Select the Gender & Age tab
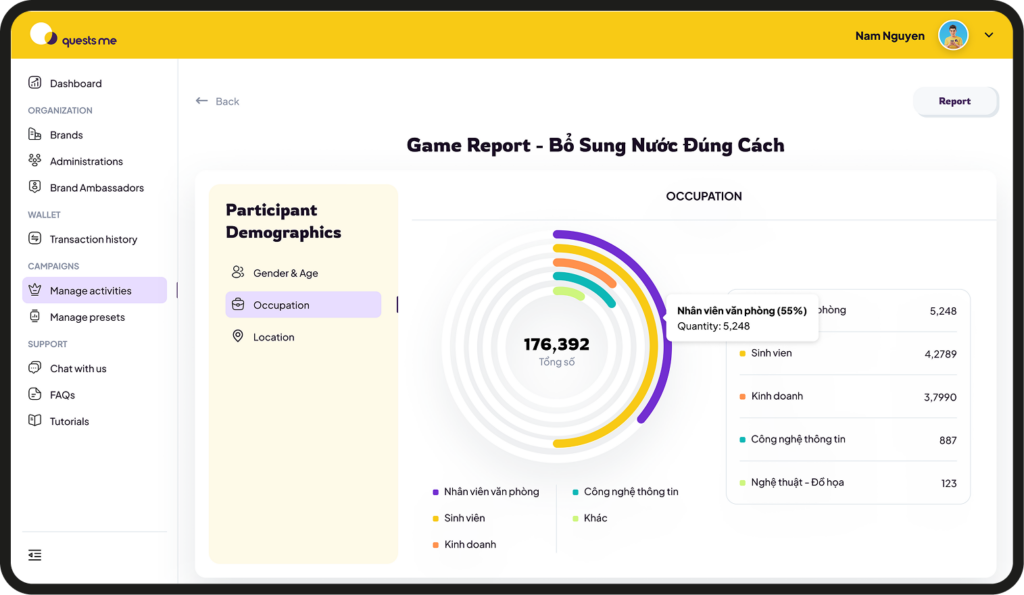The width and height of the screenshot is (1024, 595). 285,273
